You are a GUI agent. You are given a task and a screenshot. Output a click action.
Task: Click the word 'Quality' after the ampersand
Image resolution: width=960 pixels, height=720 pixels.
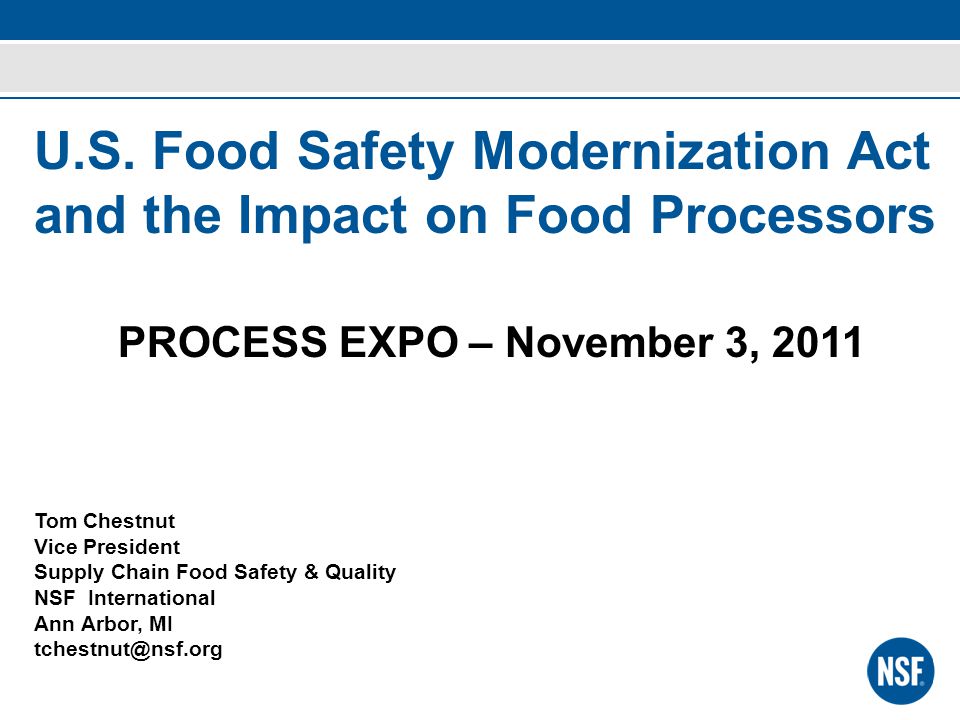pyautogui.click(x=361, y=572)
